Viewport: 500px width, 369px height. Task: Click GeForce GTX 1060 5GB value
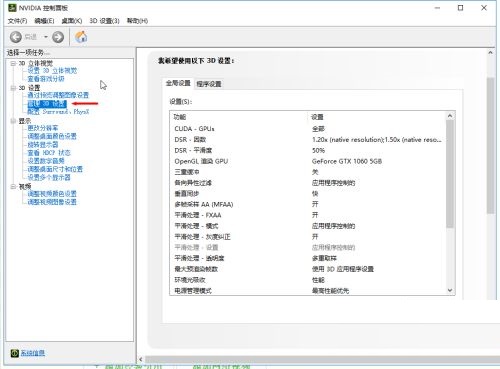click(x=347, y=161)
